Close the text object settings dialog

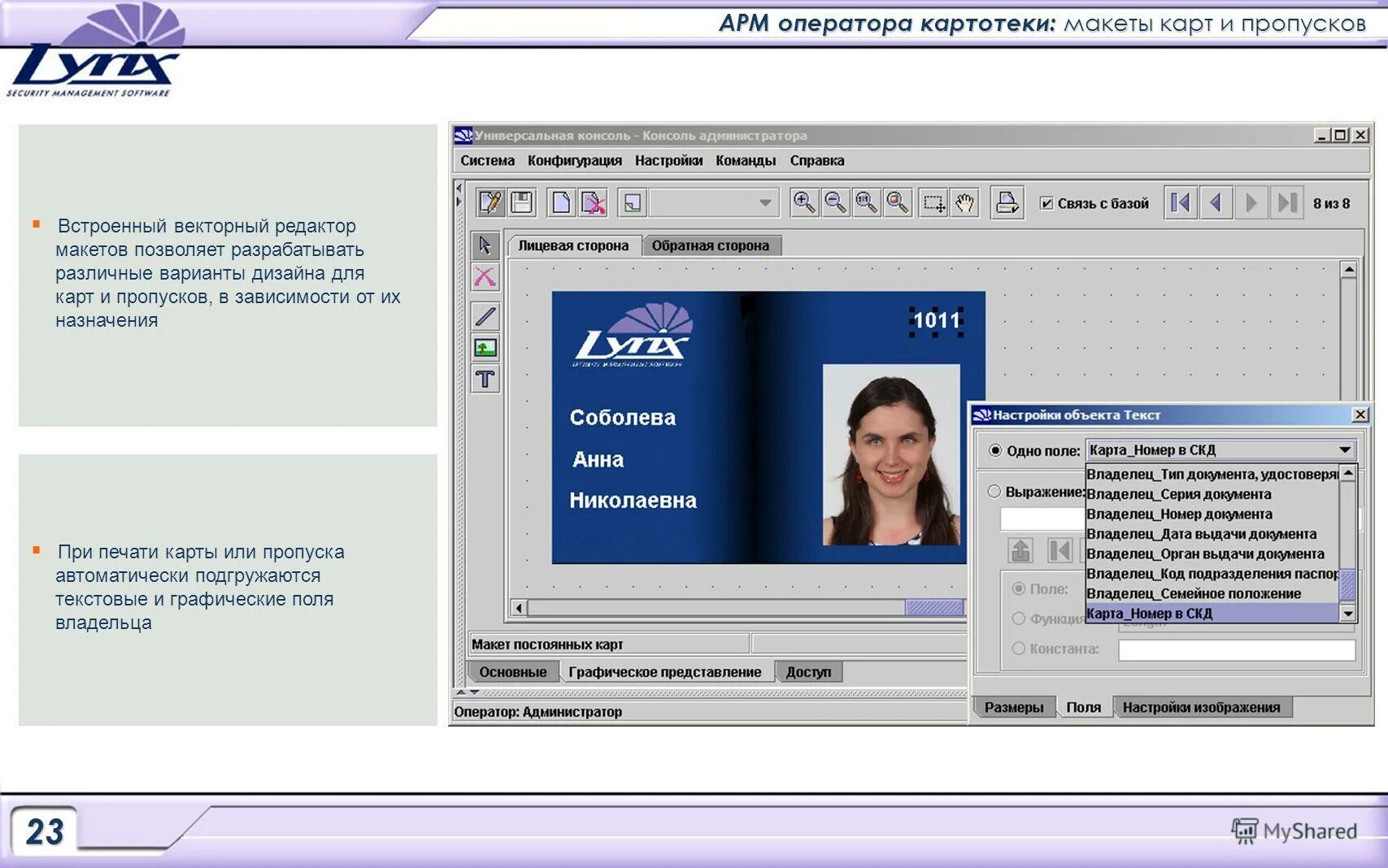click(1360, 415)
